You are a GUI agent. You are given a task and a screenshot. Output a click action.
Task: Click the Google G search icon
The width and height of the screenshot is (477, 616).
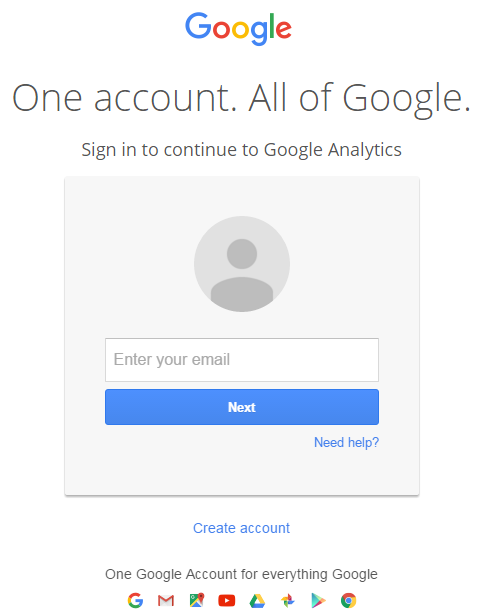point(135,600)
